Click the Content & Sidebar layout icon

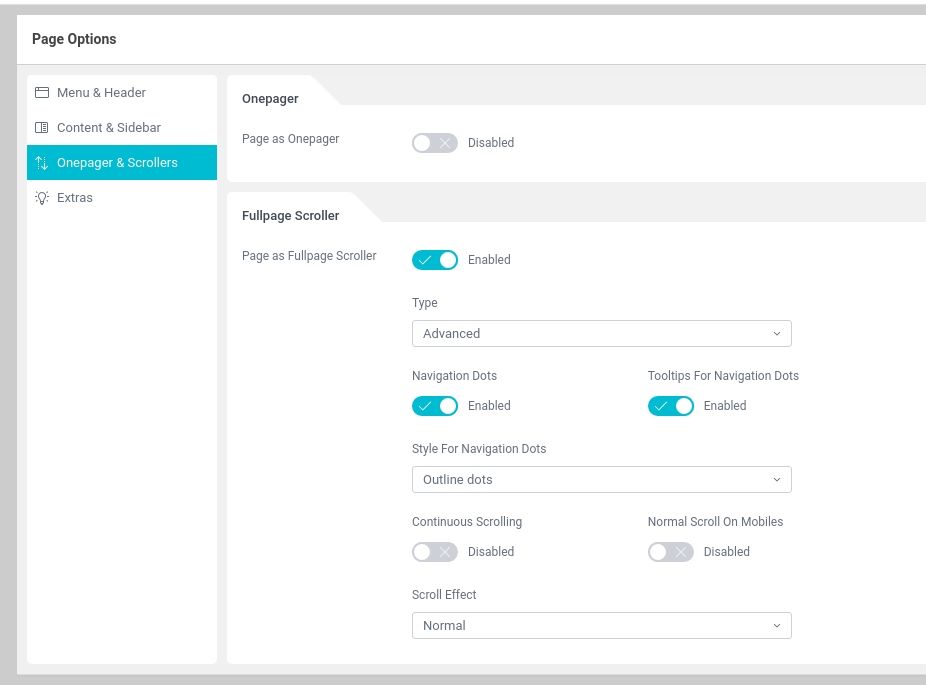[x=42, y=128]
